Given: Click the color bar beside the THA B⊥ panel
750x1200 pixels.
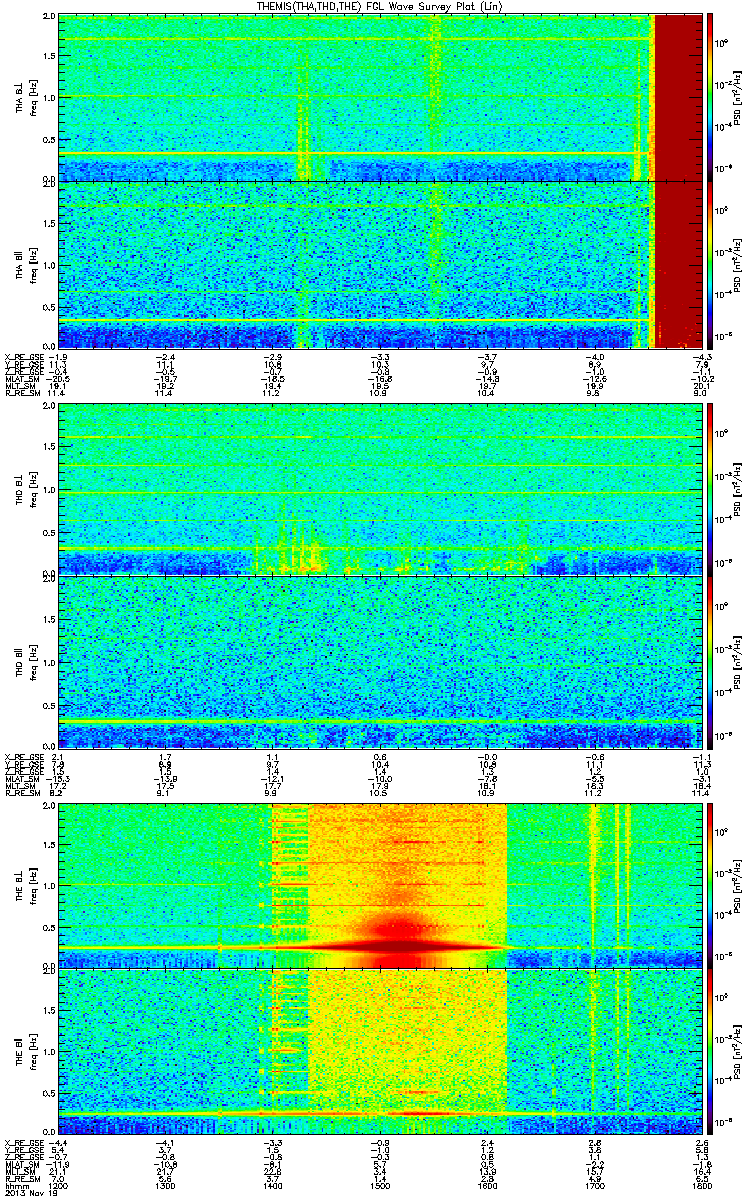Looking at the screenshot, I should click(711, 96).
